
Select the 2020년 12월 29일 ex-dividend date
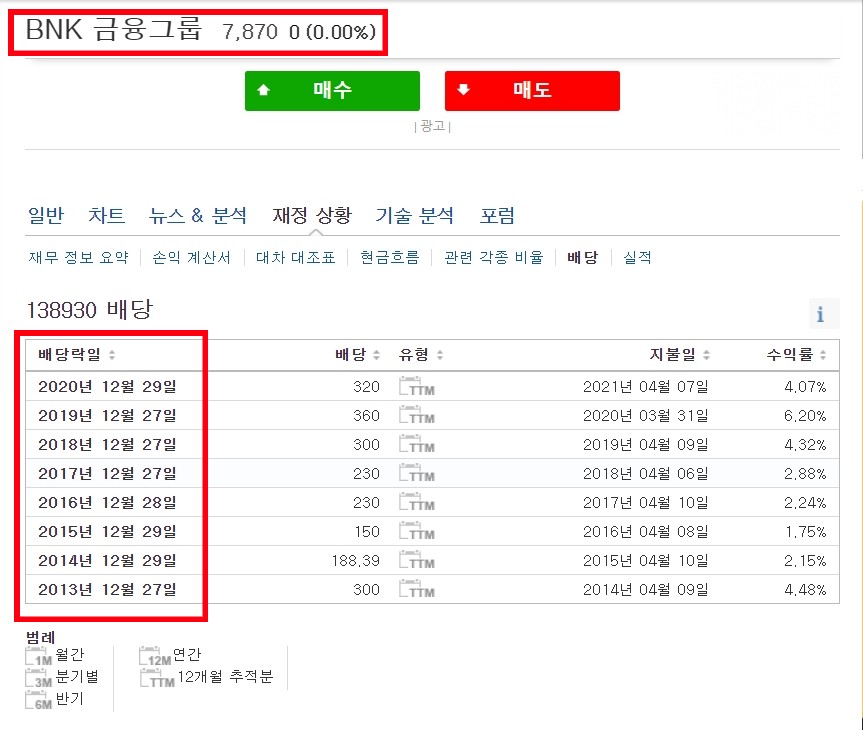pyautogui.click(x=107, y=386)
